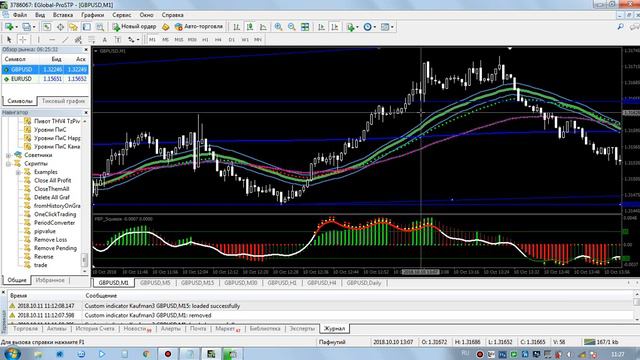640x360 pixels.
Task: Switch to the Избранное navigator tab
Action: tap(50, 280)
